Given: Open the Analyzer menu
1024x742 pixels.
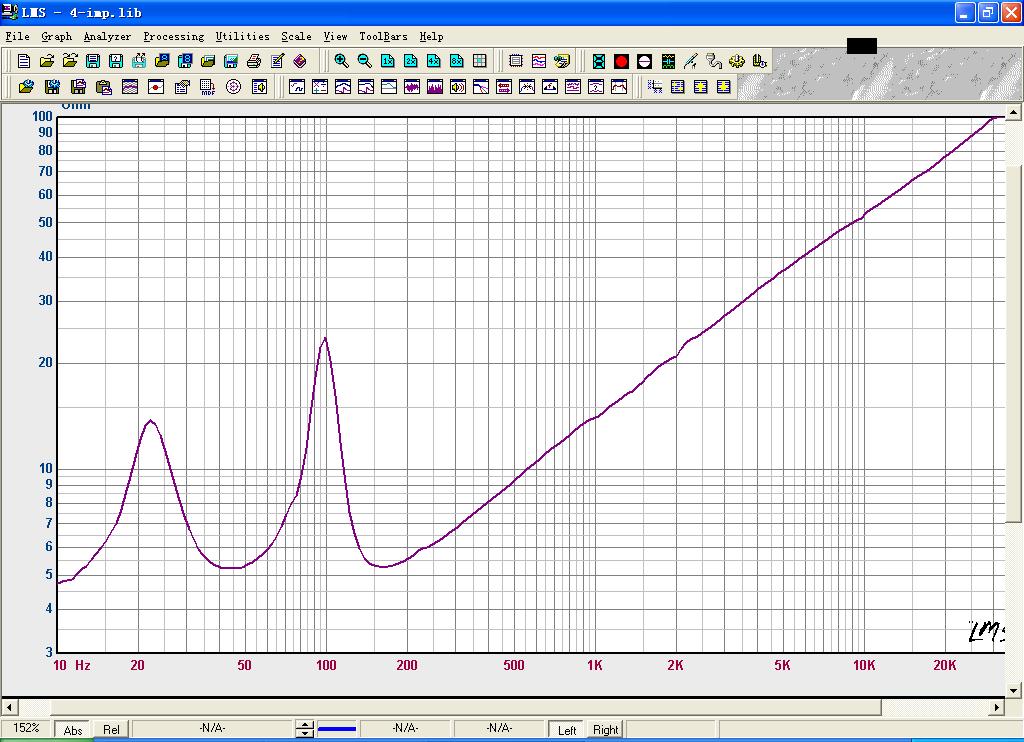Looking at the screenshot, I should [107, 37].
